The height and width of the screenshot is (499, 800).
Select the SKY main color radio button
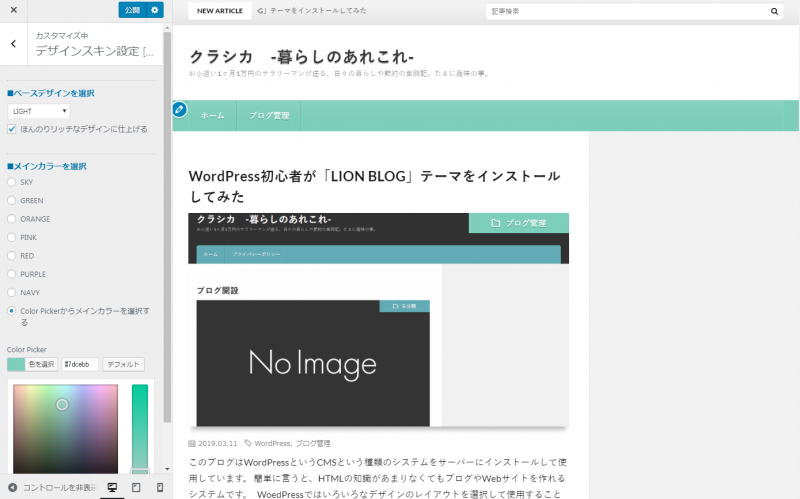pos(12,182)
